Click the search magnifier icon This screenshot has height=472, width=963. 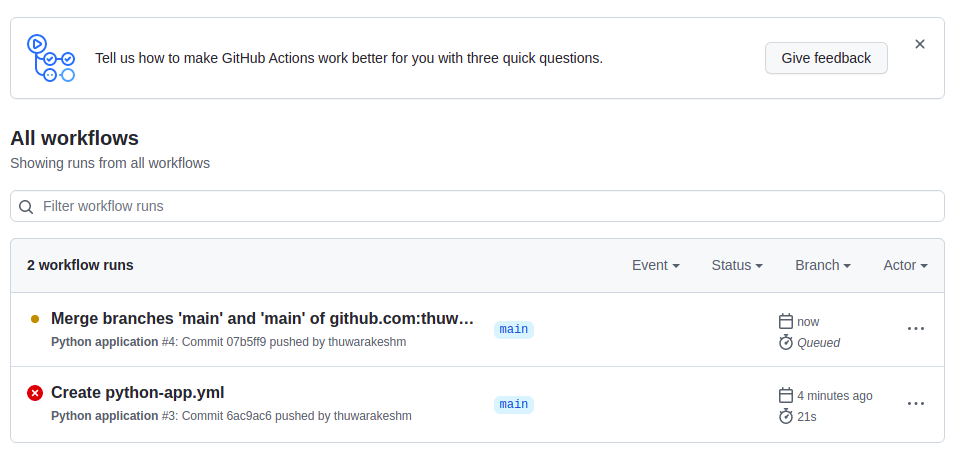point(27,207)
